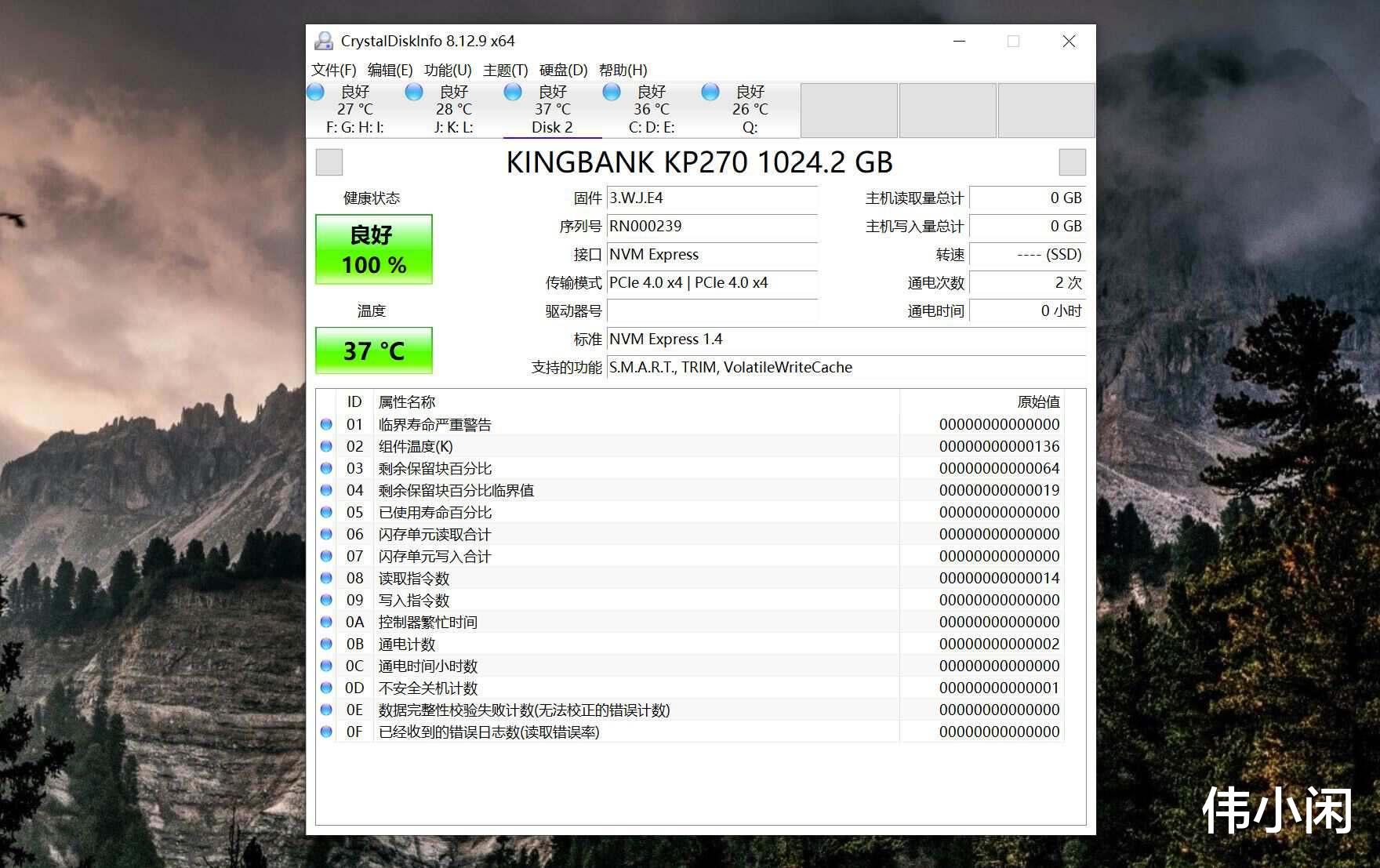Click the CrystalDiskInfo app icon in title bar
The width and height of the screenshot is (1380, 868).
[x=323, y=41]
